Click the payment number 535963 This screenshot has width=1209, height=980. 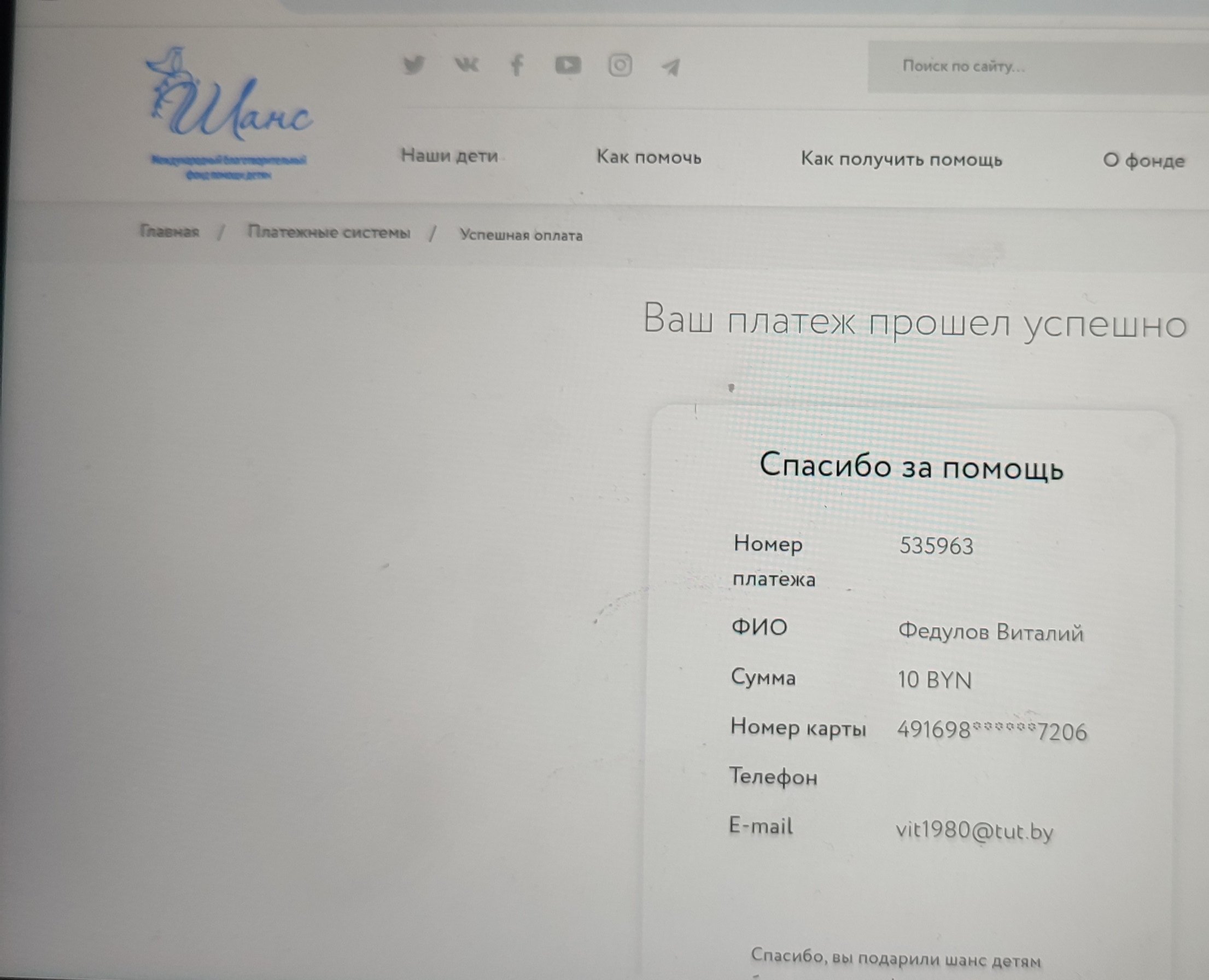tap(936, 546)
